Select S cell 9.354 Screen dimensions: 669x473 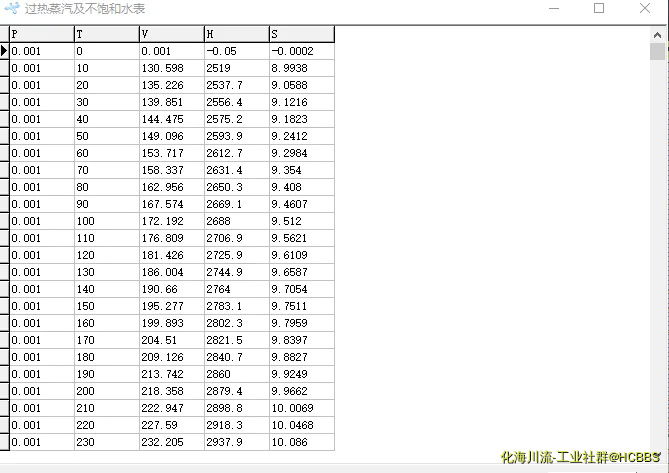point(302,170)
